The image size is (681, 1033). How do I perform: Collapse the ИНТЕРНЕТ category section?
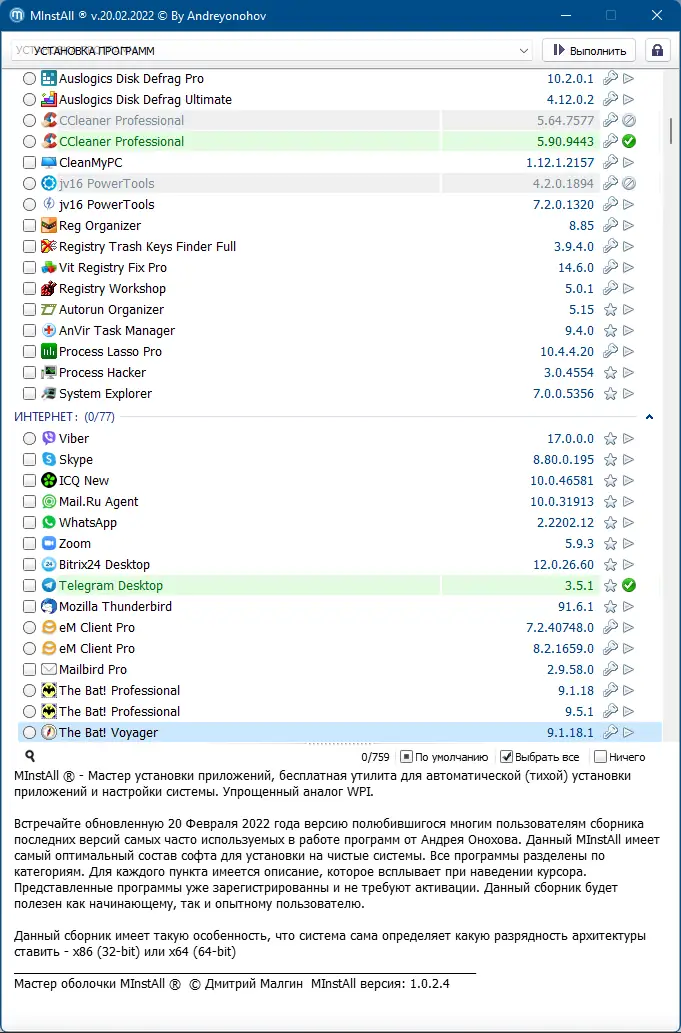649,416
